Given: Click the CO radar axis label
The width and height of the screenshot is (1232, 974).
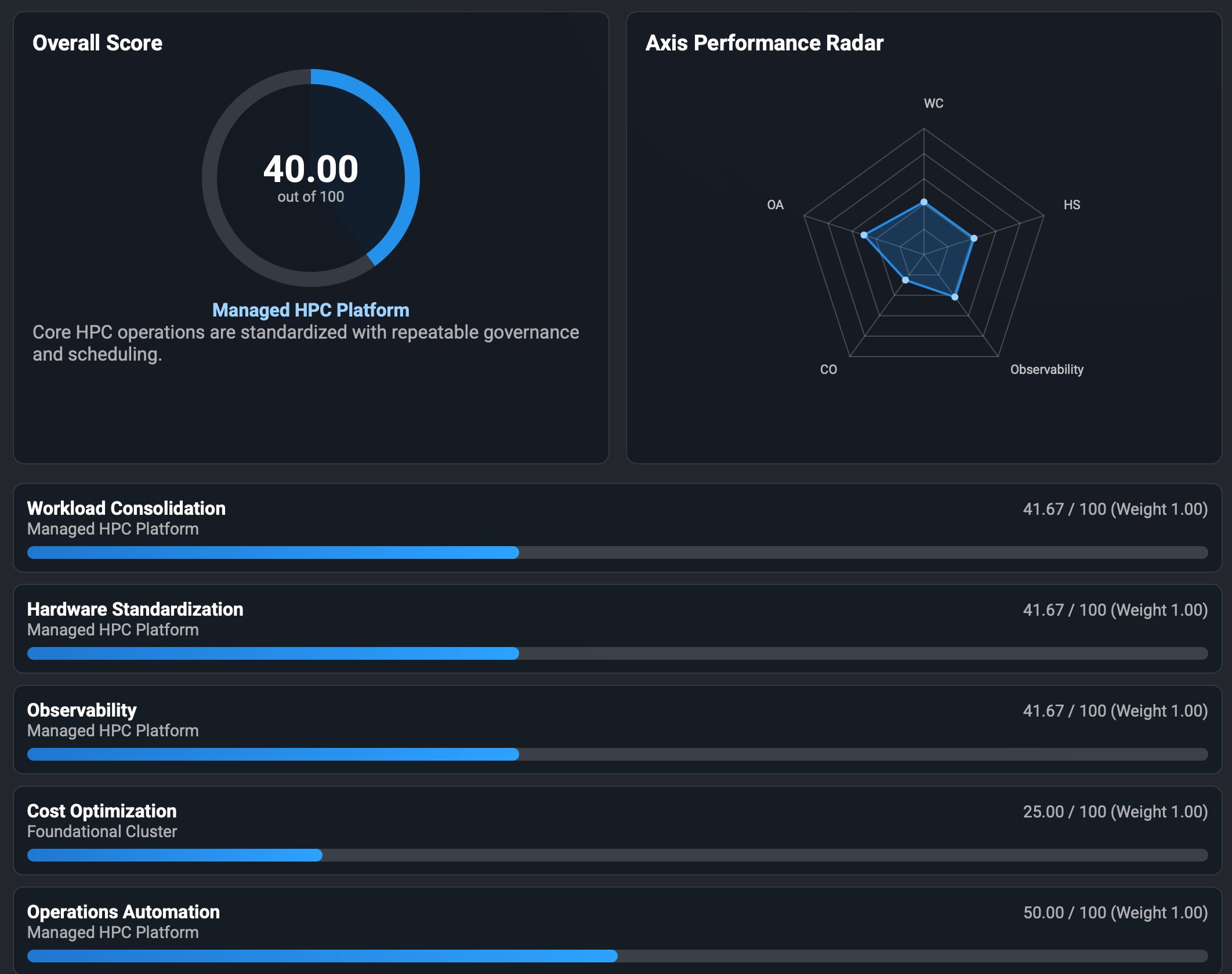Looking at the screenshot, I should (x=828, y=369).
